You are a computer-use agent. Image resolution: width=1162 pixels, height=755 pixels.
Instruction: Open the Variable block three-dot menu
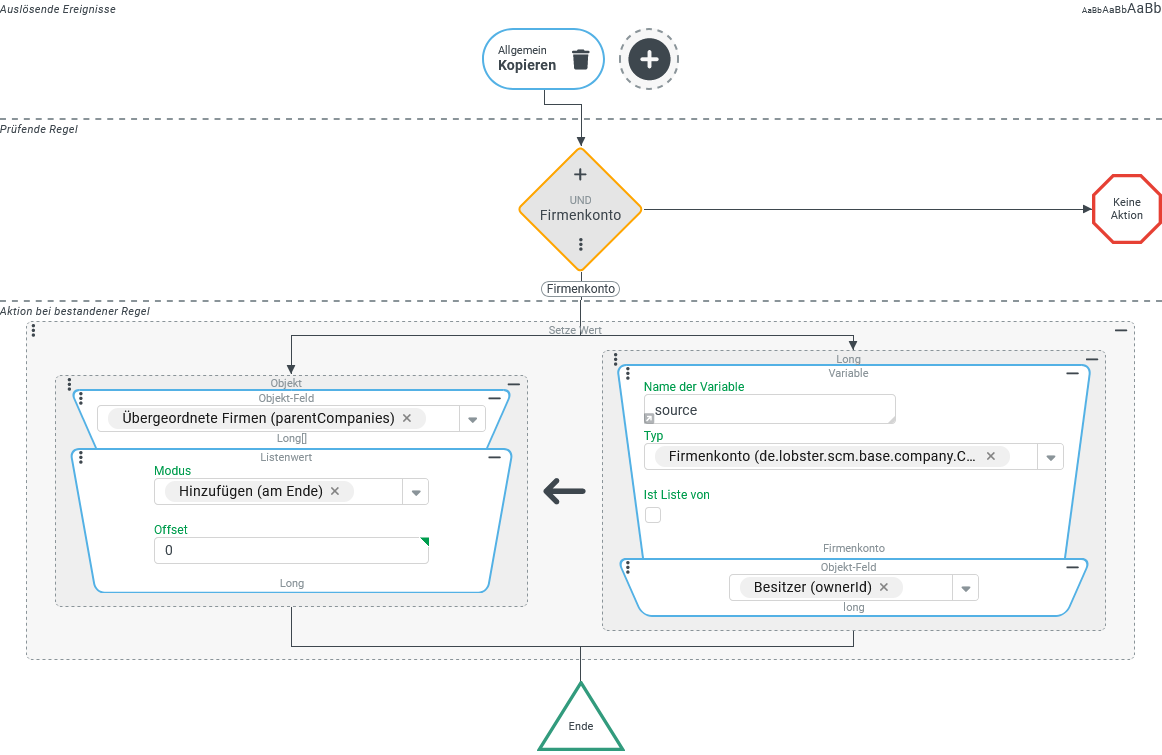pyautogui.click(x=628, y=373)
